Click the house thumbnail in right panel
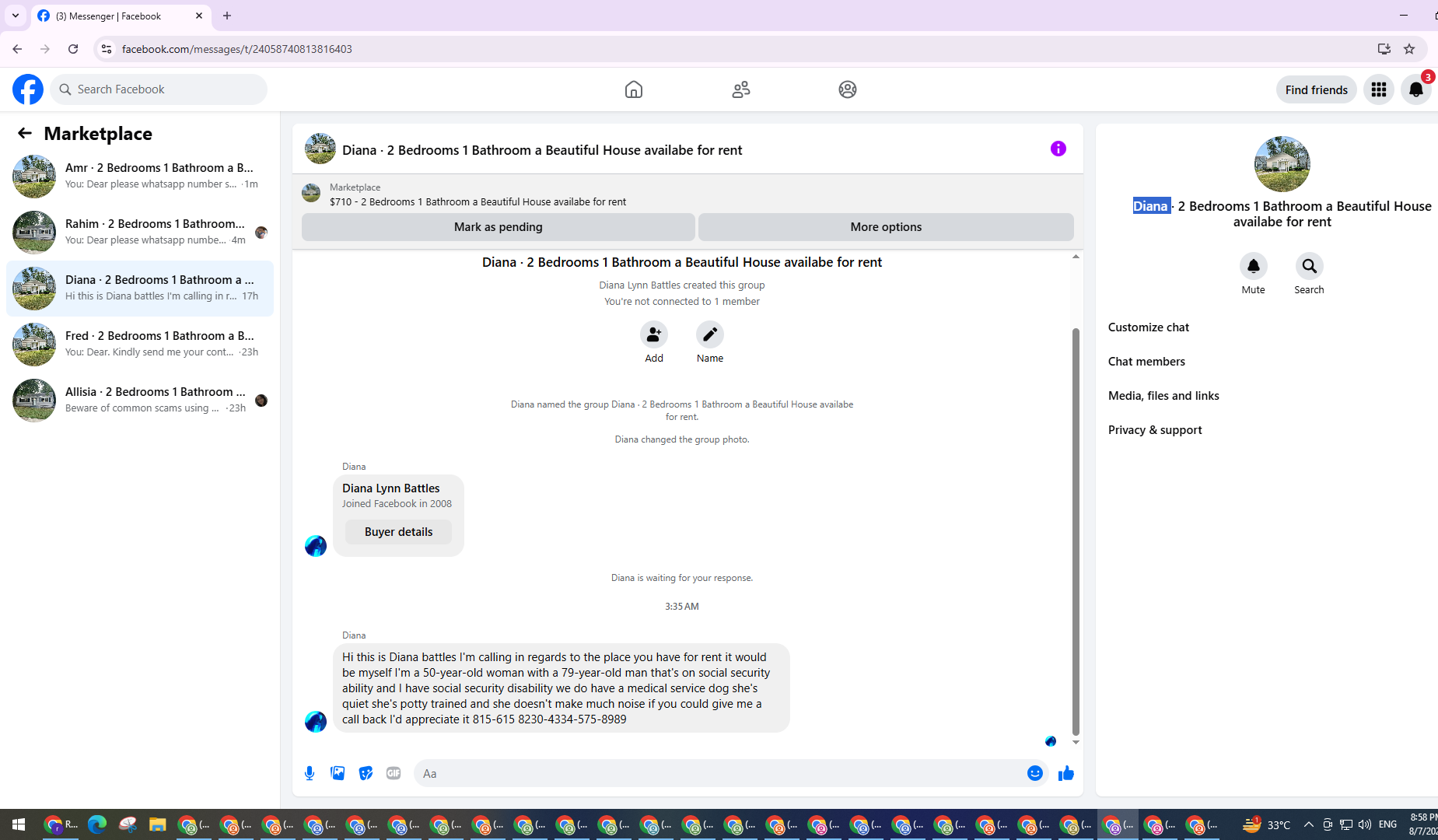The width and height of the screenshot is (1438, 840). point(1282,164)
